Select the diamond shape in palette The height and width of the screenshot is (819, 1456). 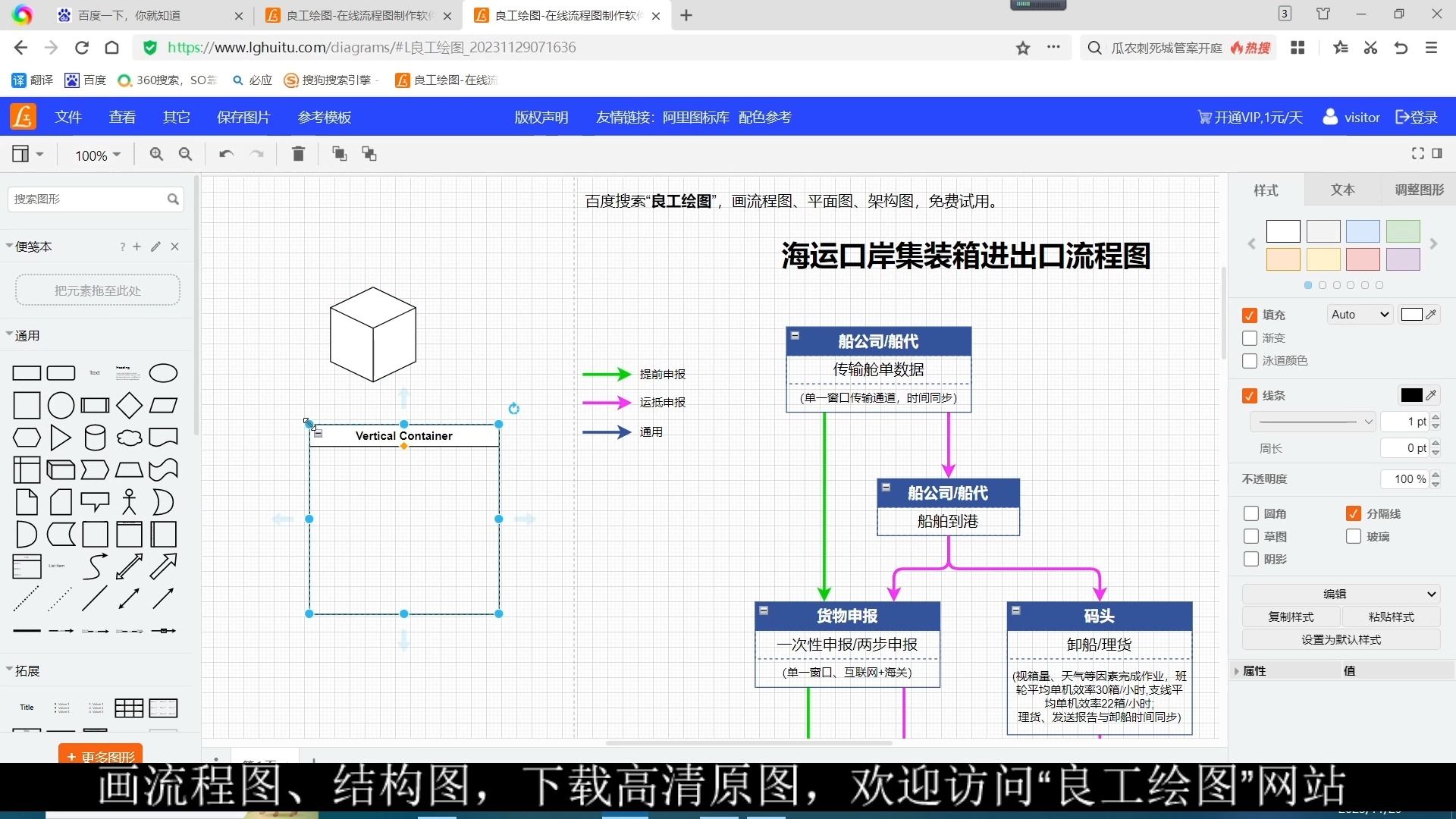click(x=129, y=406)
